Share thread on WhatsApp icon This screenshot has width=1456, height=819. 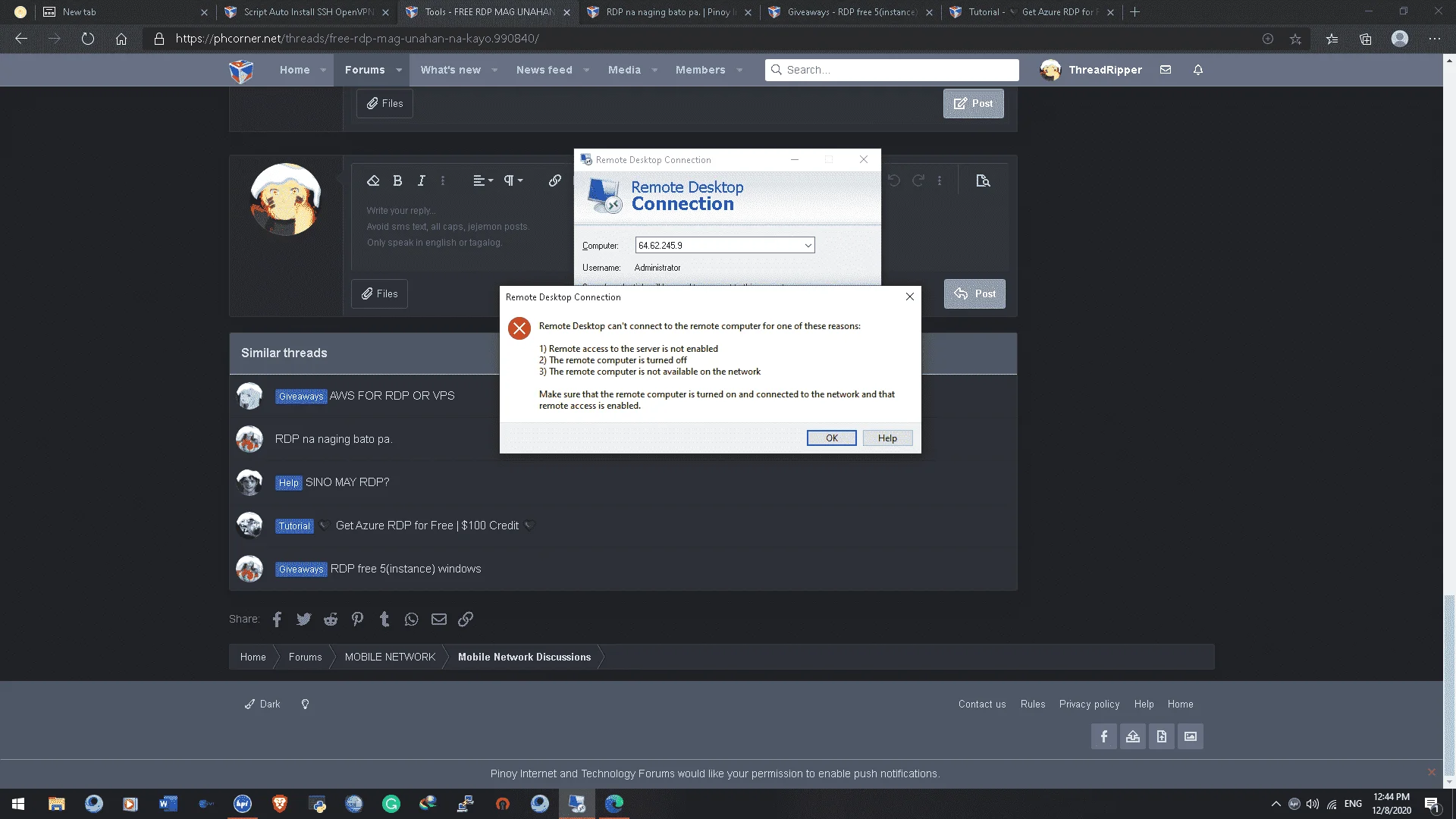[411, 620]
